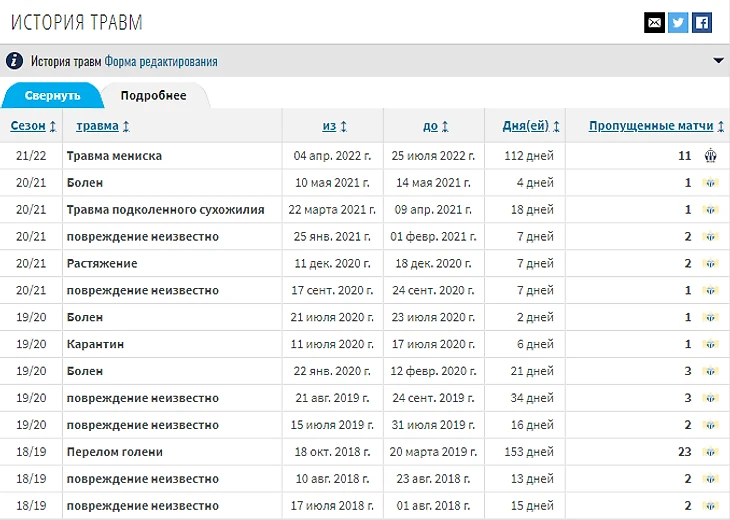Open the Подробнее tab
Image resolution: width=730 pixels, height=520 pixels.
tap(153, 96)
